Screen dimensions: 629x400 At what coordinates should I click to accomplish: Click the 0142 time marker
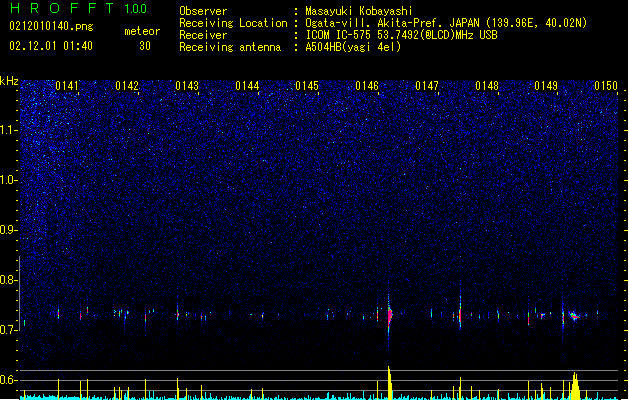[x=127, y=86]
